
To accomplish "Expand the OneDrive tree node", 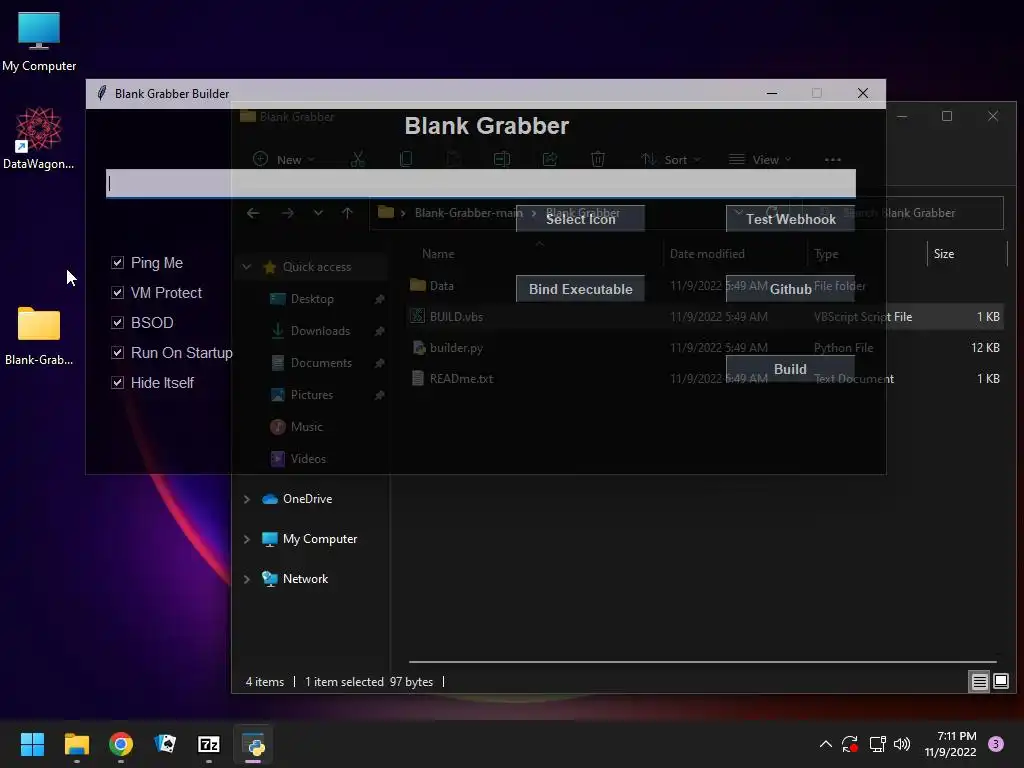I will 247,499.
